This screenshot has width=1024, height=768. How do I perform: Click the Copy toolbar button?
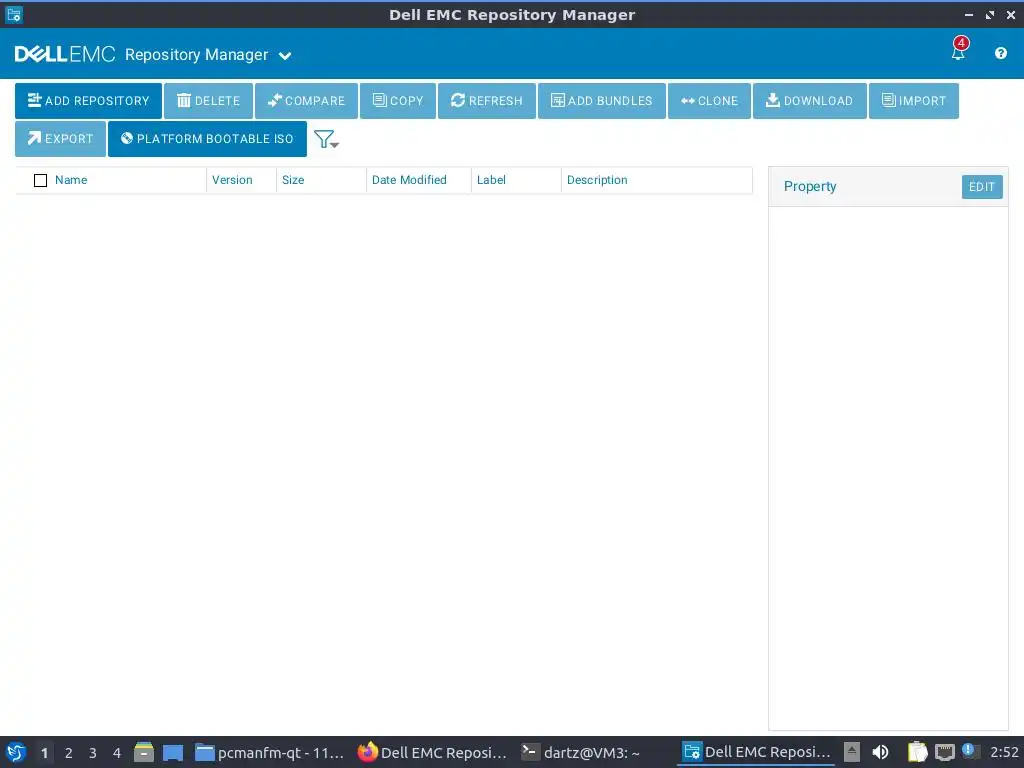[x=398, y=101]
